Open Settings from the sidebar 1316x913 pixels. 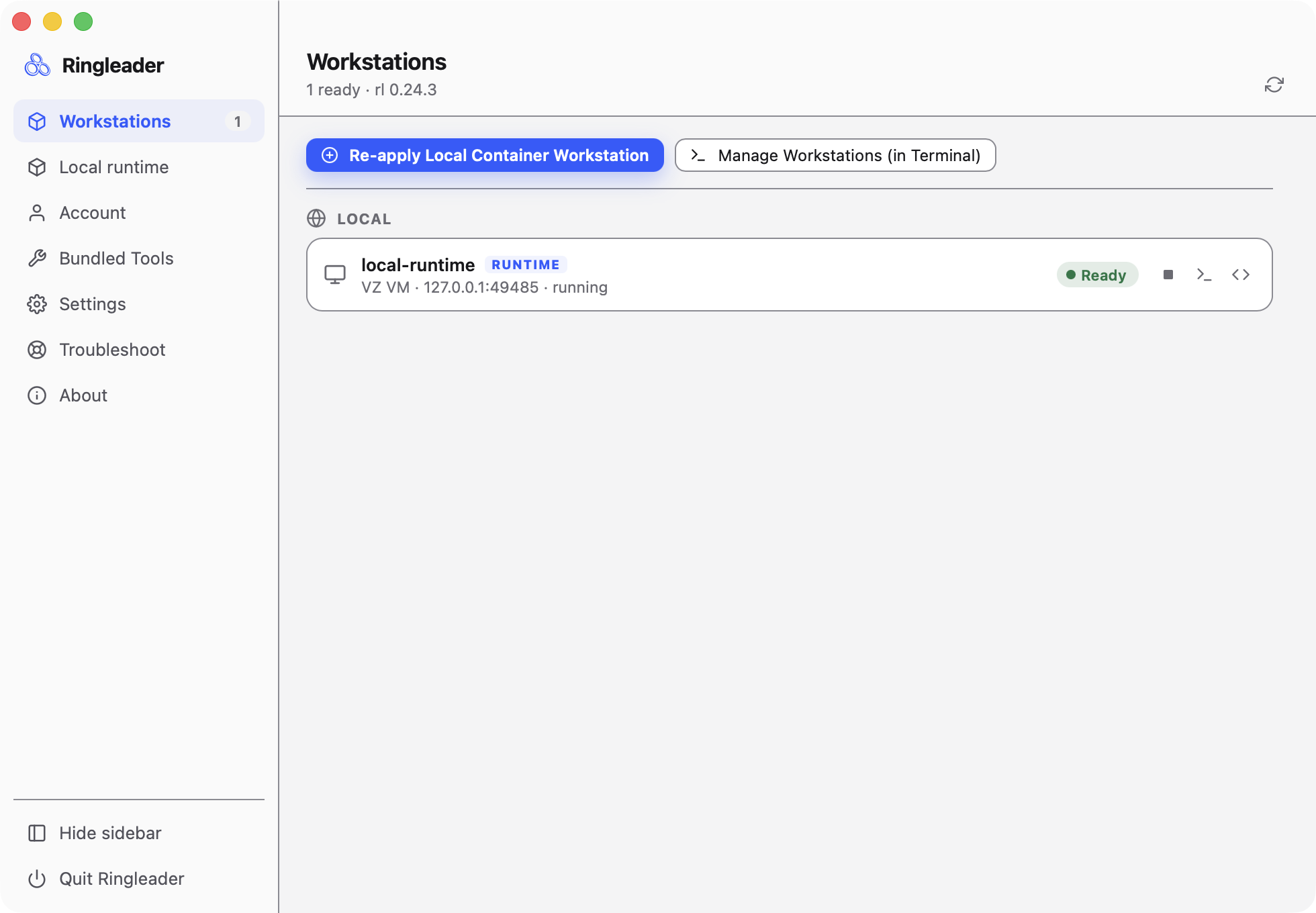(x=139, y=303)
